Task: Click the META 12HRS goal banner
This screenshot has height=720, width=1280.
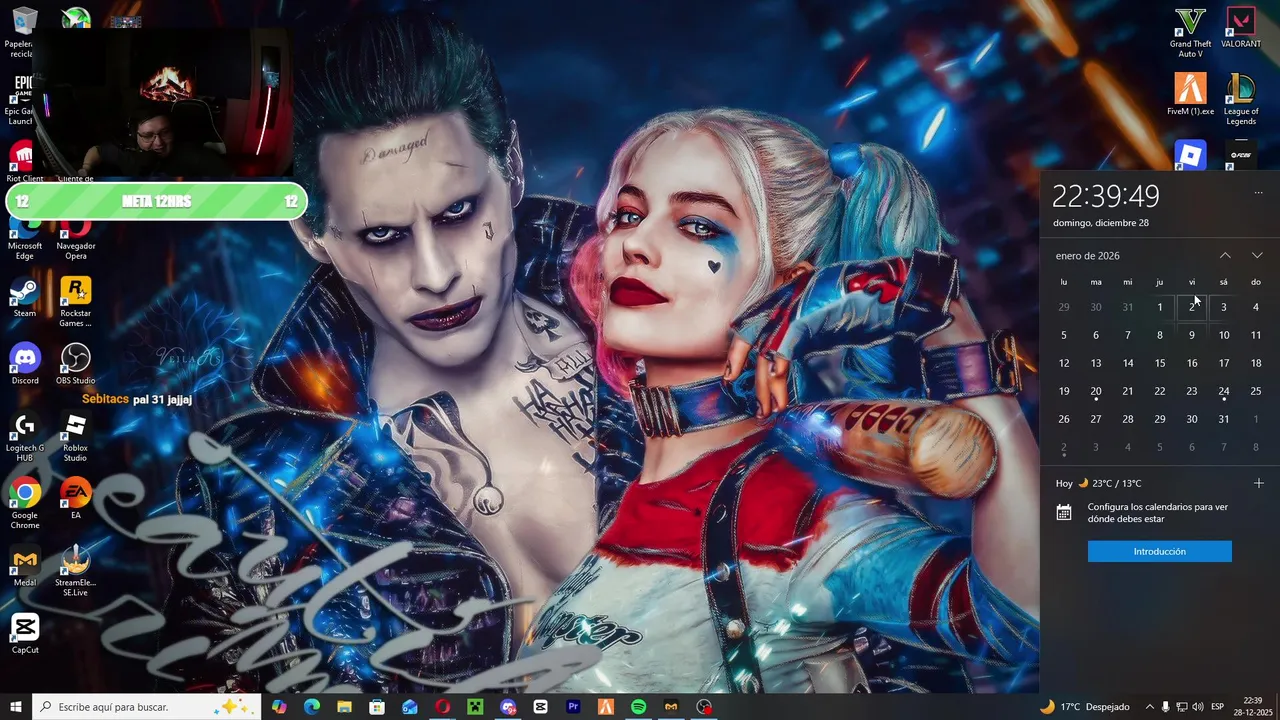Action: (x=157, y=201)
